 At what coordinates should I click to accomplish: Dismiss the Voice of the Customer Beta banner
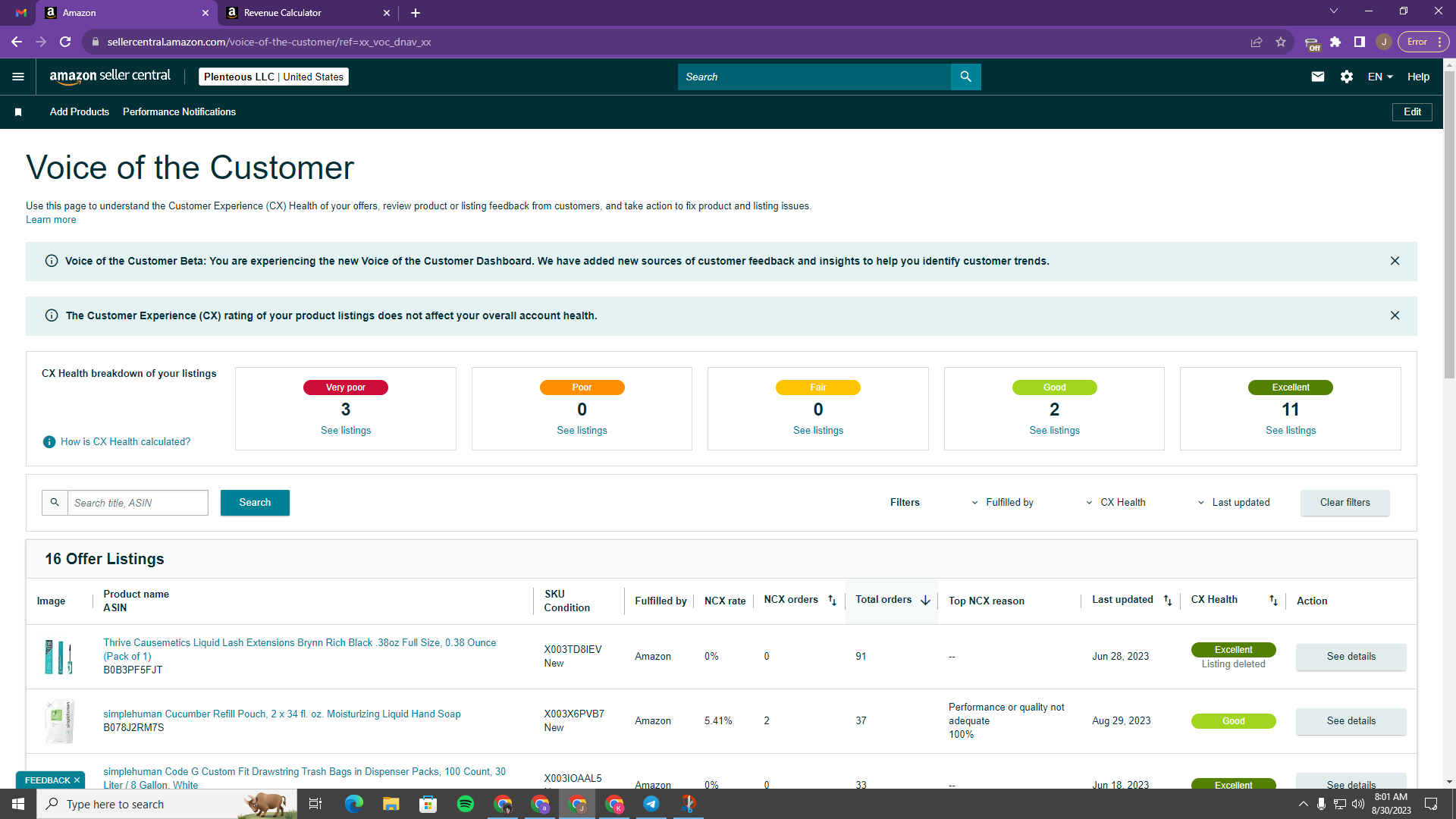click(x=1395, y=261)
